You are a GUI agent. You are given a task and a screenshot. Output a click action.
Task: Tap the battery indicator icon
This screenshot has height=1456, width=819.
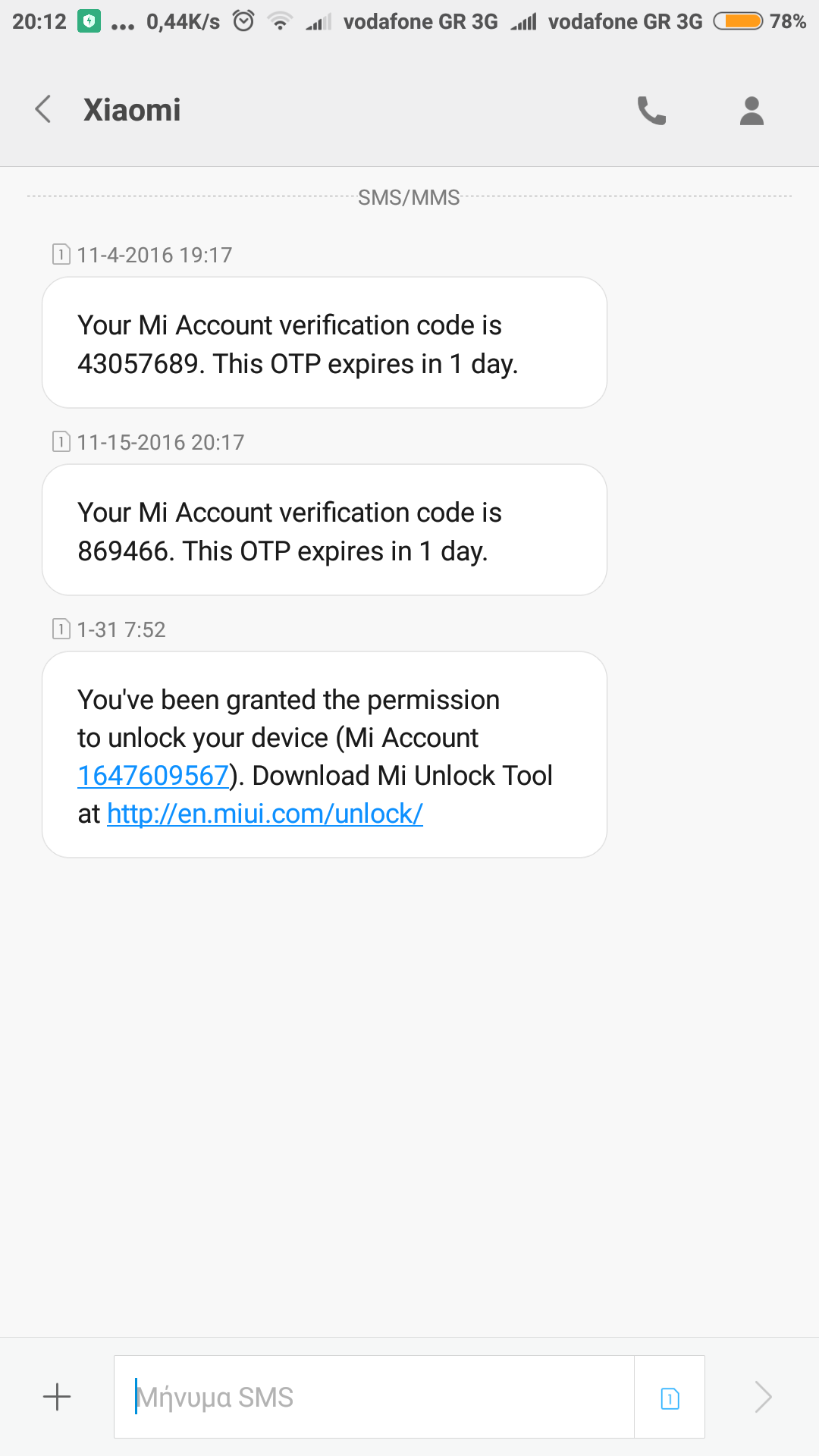tap(738, 21)
